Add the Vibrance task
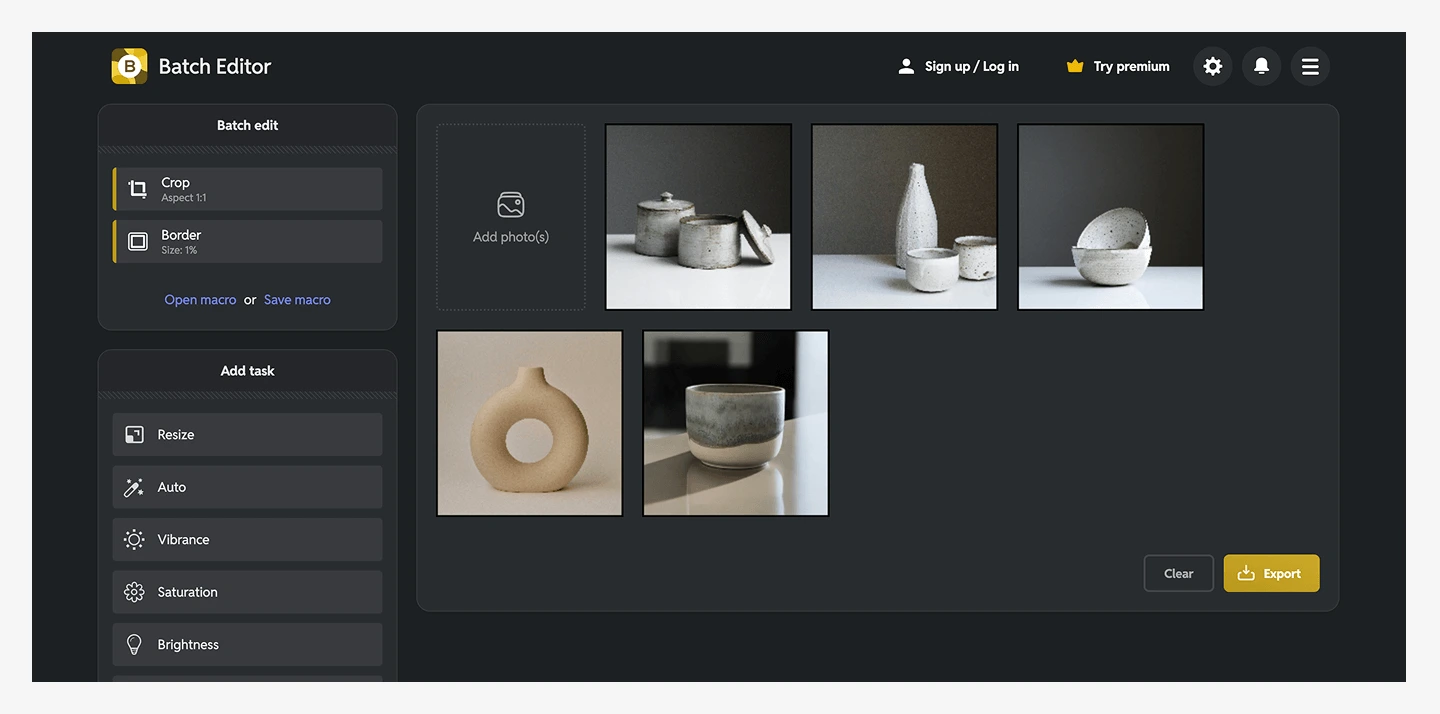This screenshot has height=714, width=1440. (247, 540)
